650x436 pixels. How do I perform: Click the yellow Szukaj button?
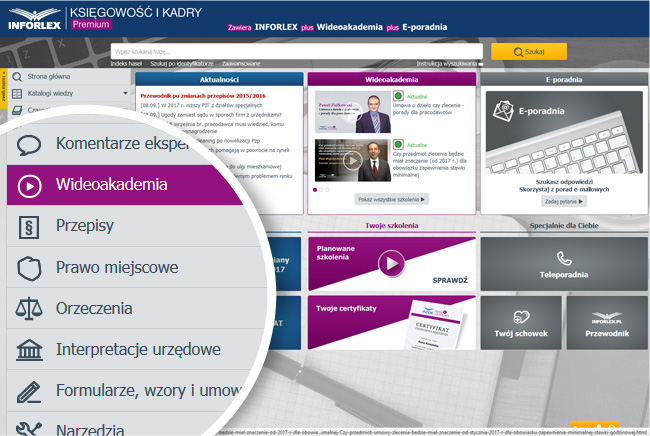tap(529, 52)
